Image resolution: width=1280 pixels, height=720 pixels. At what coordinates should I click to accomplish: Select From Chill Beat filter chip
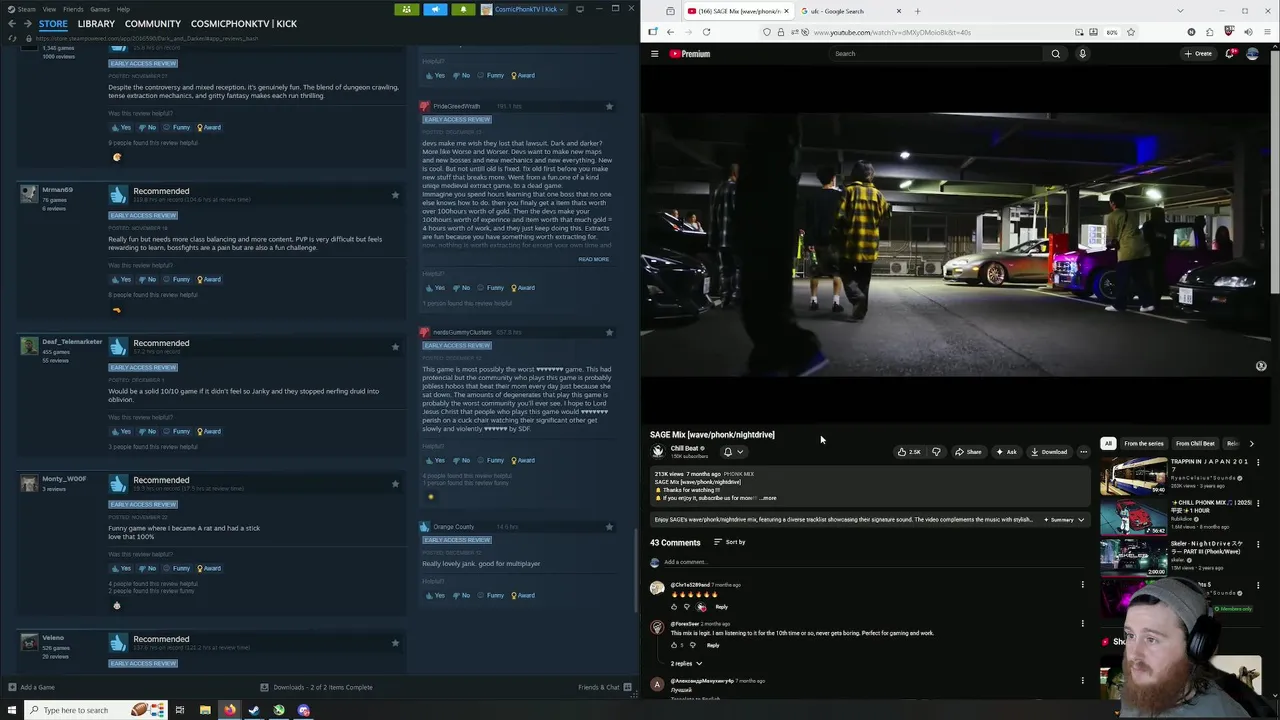point(1195,443)
